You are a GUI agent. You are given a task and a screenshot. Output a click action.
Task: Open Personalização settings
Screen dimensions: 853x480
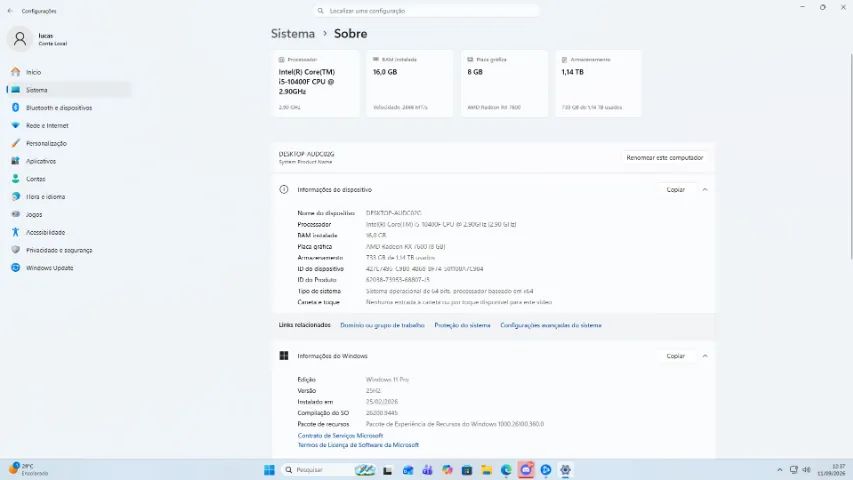68,143
